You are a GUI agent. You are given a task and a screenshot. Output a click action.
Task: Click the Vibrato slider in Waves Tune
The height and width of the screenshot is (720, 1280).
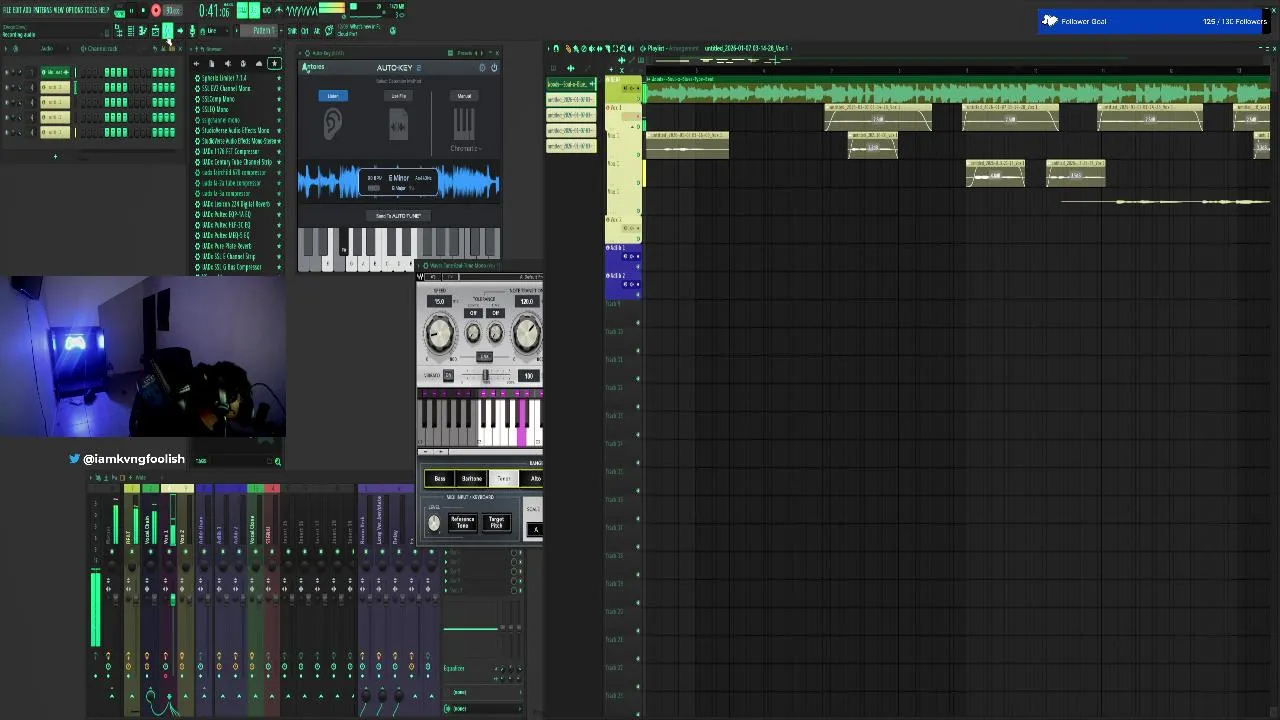487,376
